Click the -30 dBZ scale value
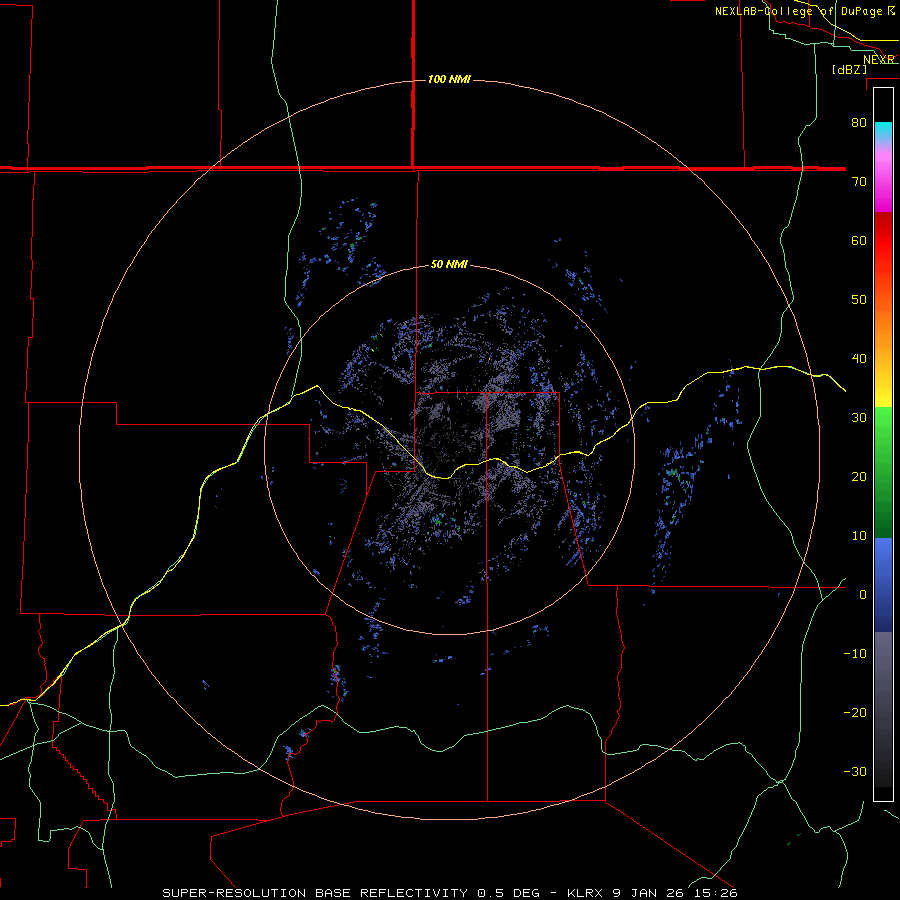The width and height of the screenshot is (900, 900). (855, 771)
